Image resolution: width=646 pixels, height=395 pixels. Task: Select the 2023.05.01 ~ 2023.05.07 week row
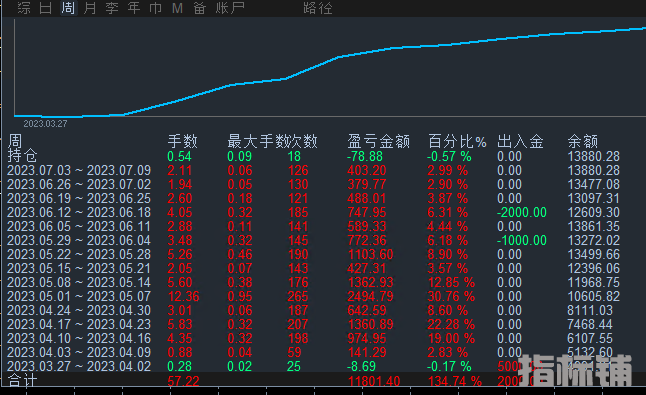[323, 297]
